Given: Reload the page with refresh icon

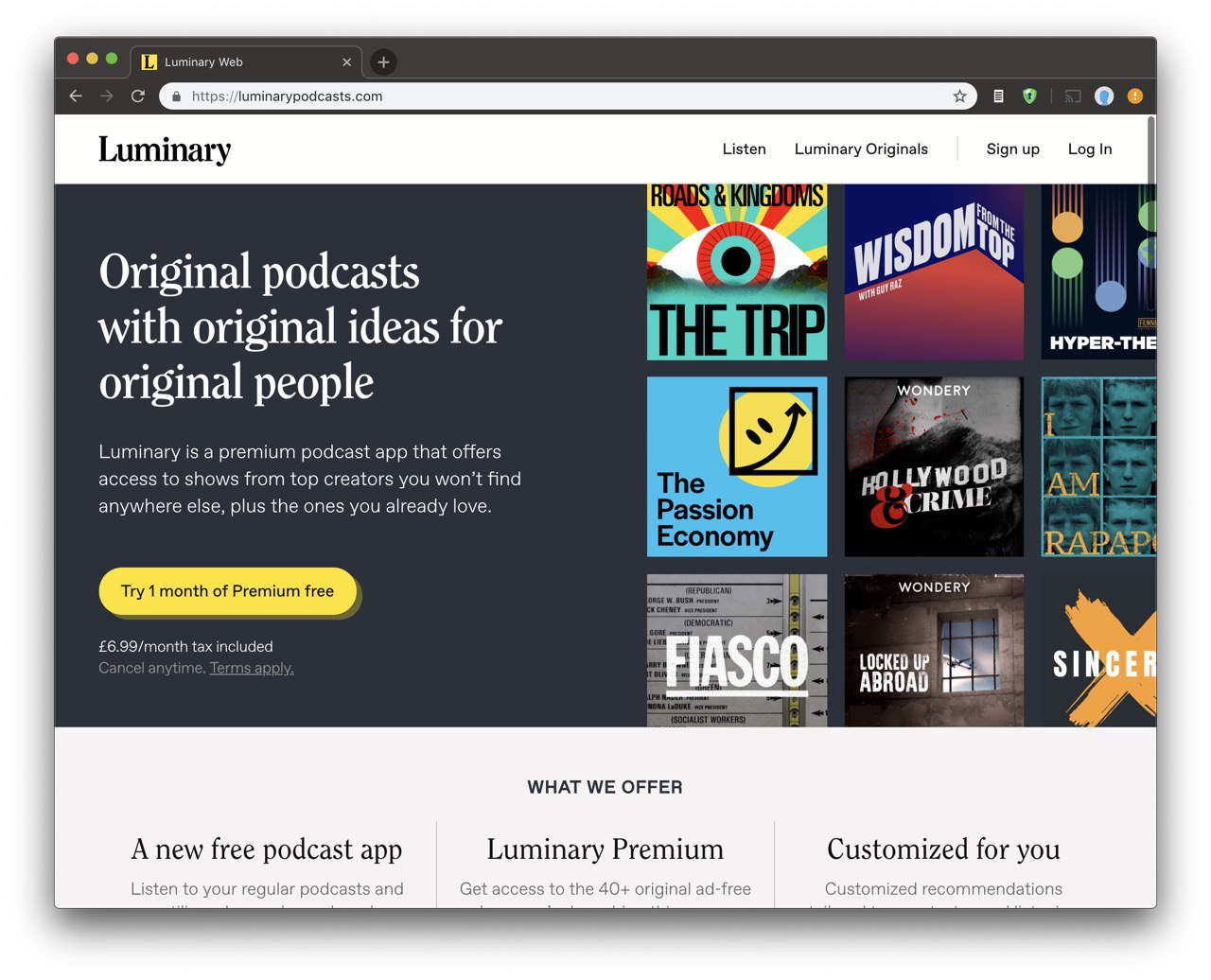Looking at the screenshot, I should click(138, 96).
